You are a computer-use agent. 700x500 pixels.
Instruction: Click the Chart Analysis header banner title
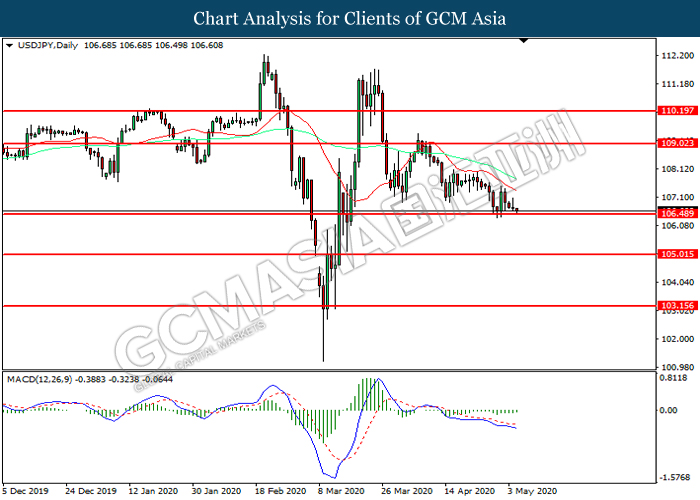pos(350,19)
